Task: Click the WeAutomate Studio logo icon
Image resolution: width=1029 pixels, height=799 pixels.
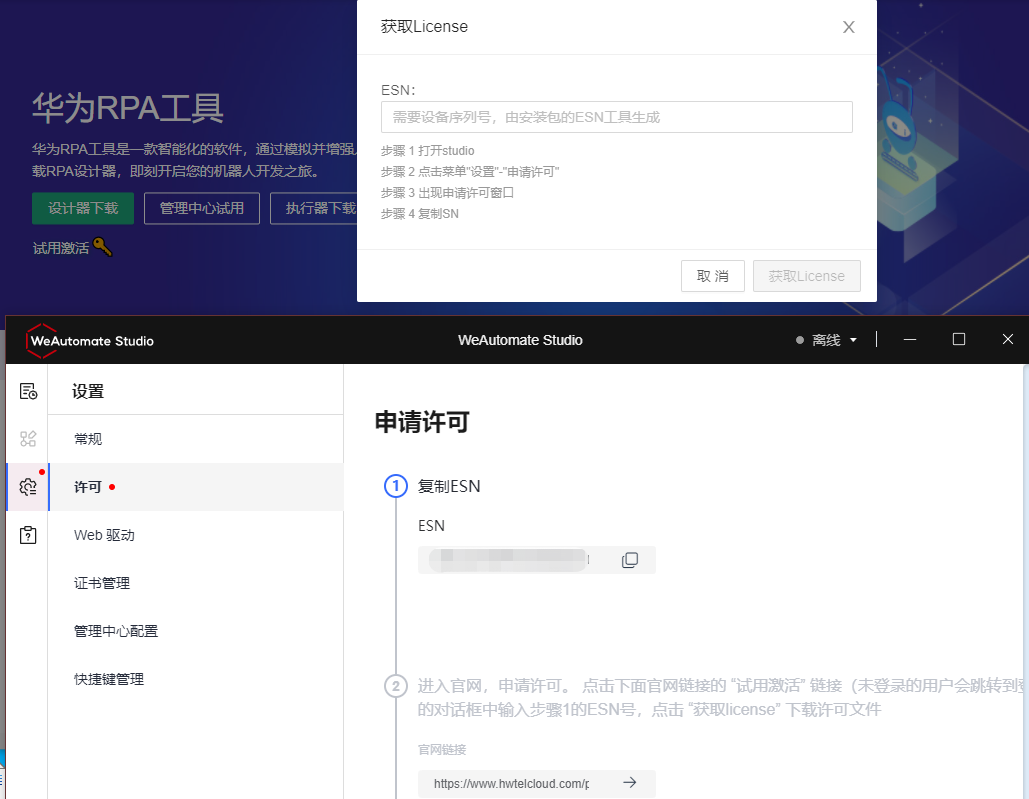Action: tap(39, 340)
